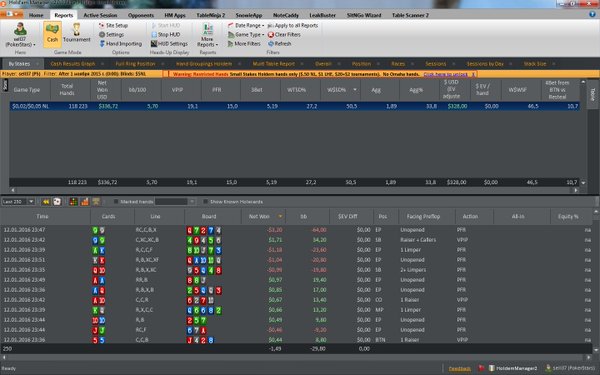Sort by the Total Hands column header
The height and width of the screenshot is (375, 600).
click(x=67, y=90)
